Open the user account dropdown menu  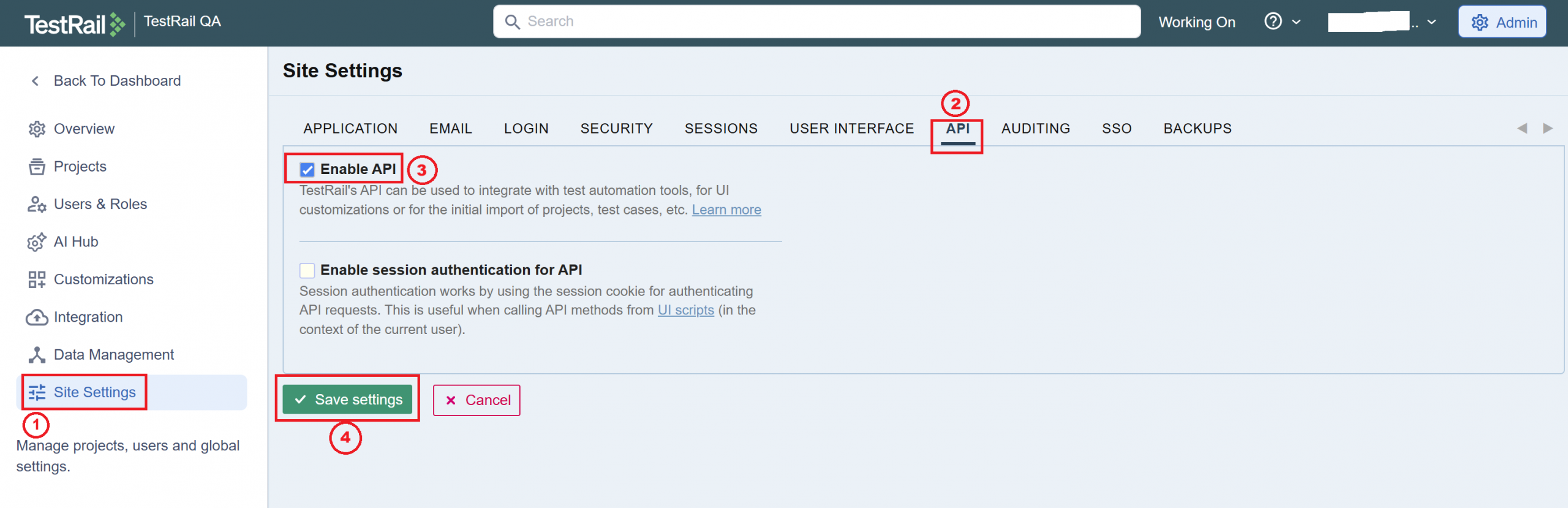coord(1382,22)
